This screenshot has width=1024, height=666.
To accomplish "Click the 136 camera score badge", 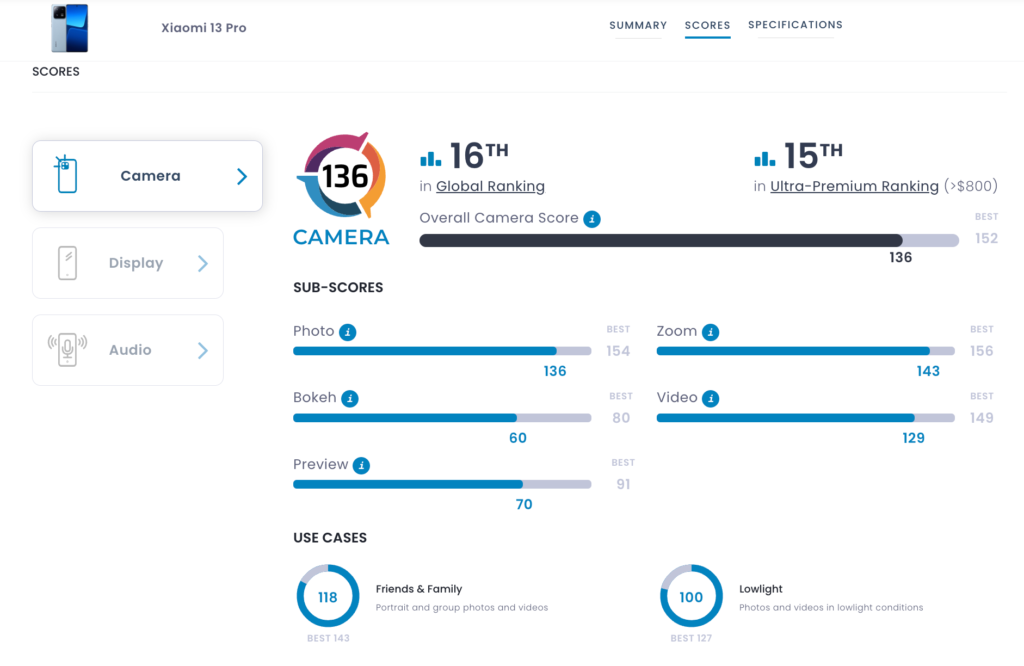I will (343, 176).
